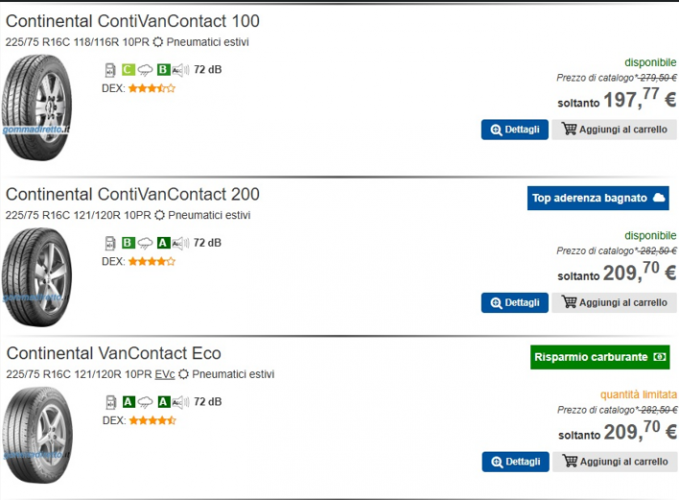
Task: Click the green C fuel rating badge
Action: point(128,70)
